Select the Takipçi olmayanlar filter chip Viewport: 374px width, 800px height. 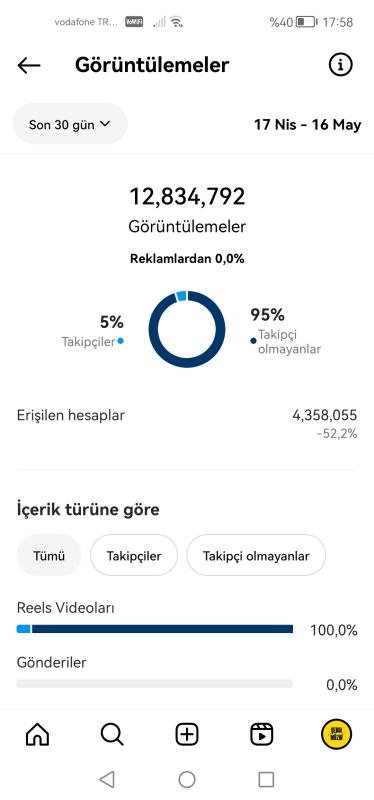point(256,556)
